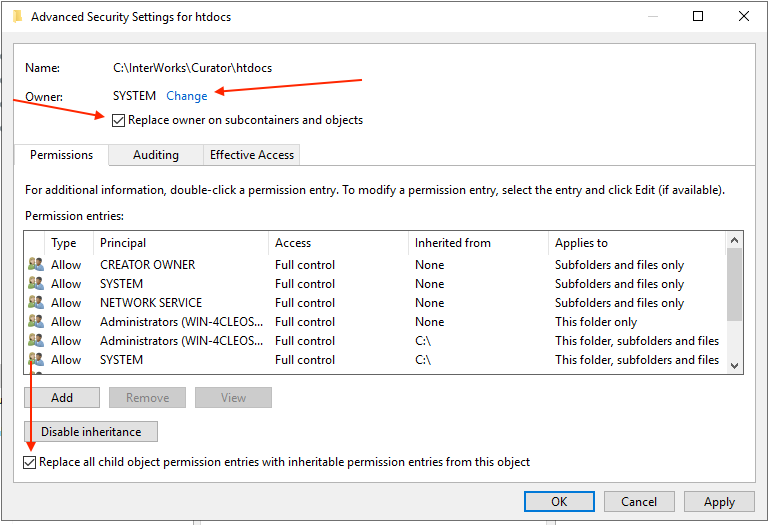Click the Add button
Image resolution: width=769 pixels, height=525 pixels.
pyautogui.click(x=62, y=397)
